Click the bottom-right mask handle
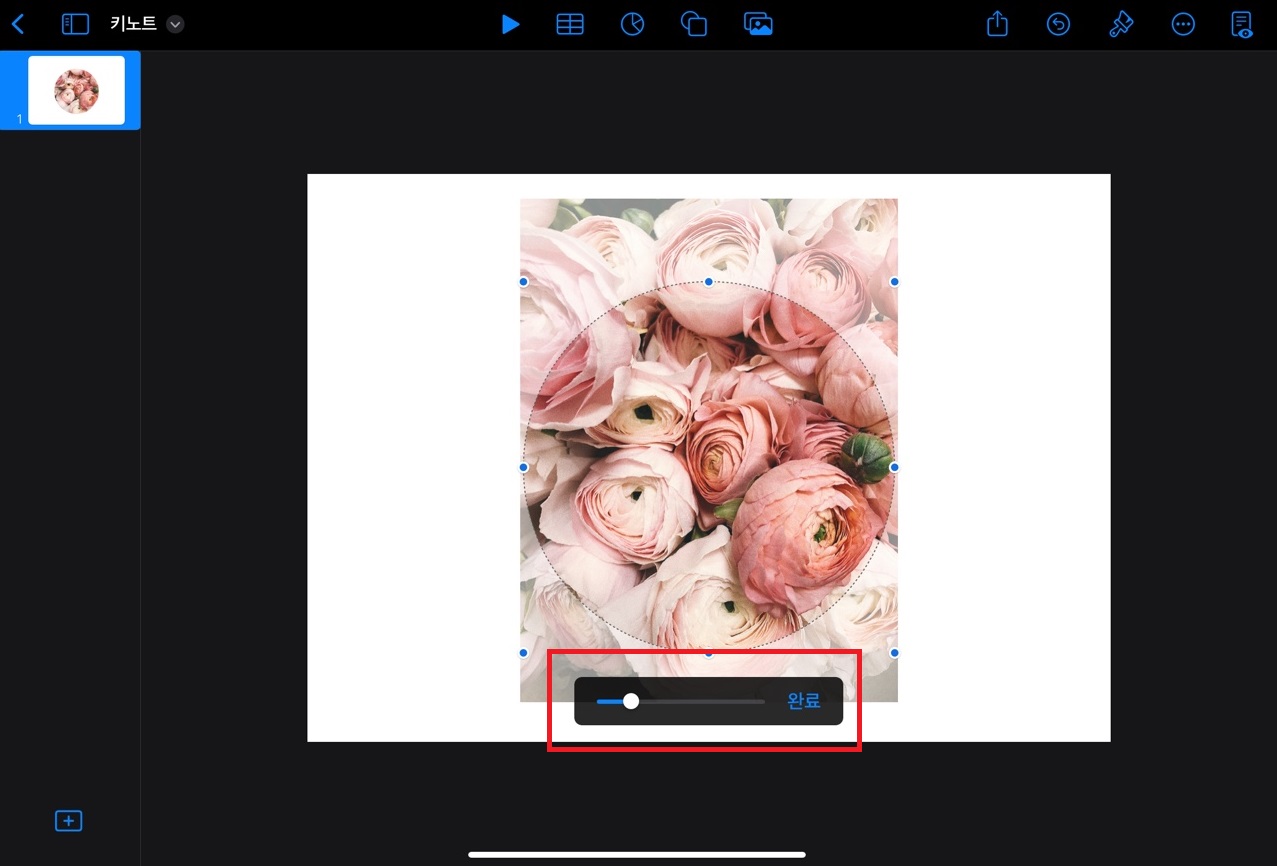The image size is (1277, 866). pyautogui.click(x=894, y=653)
